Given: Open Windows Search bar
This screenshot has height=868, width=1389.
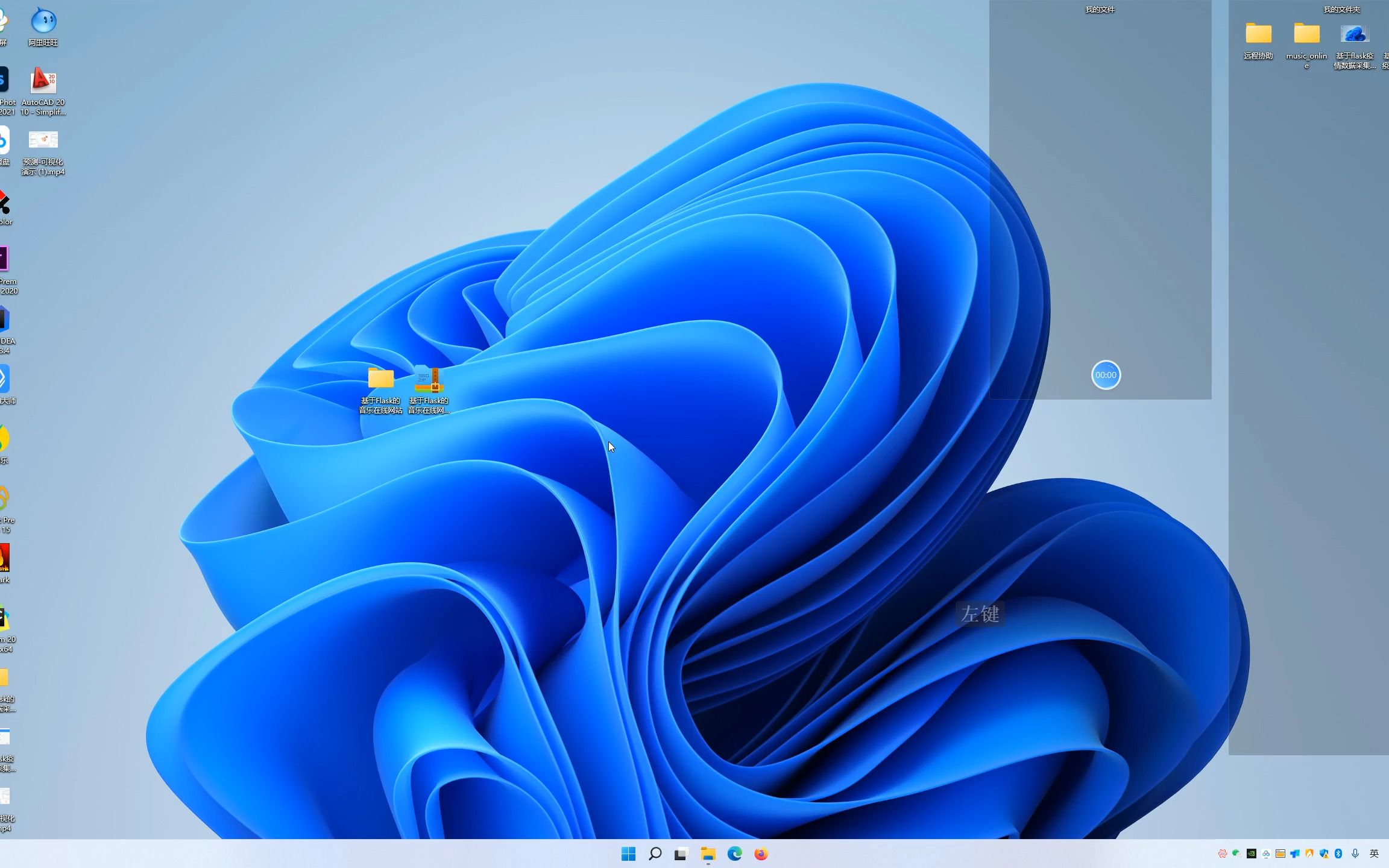Looking at the screenshot, I should coord(655,853).
